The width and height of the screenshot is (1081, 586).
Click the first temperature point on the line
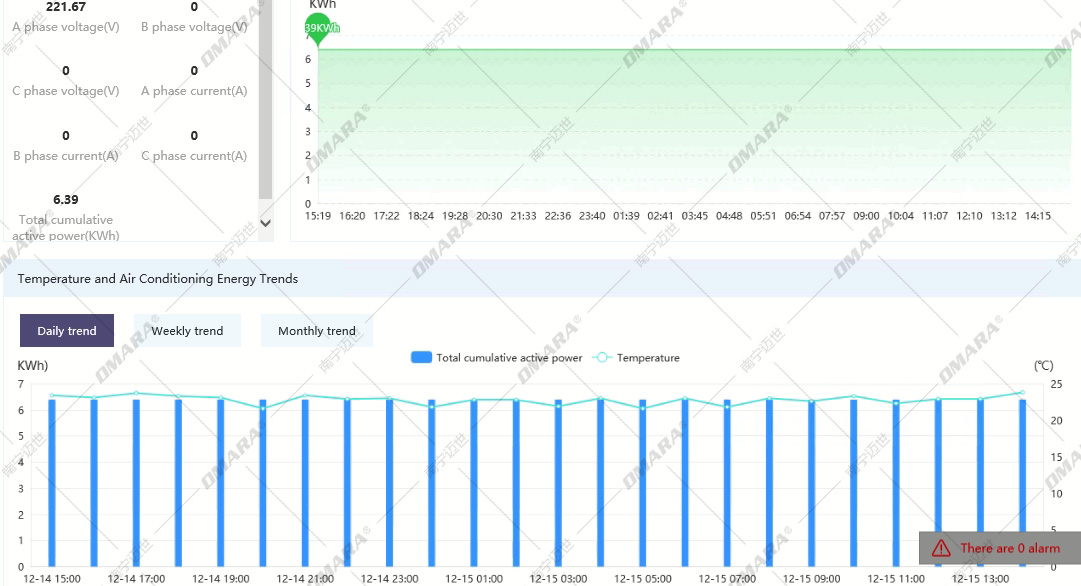(x=52, y=395)
